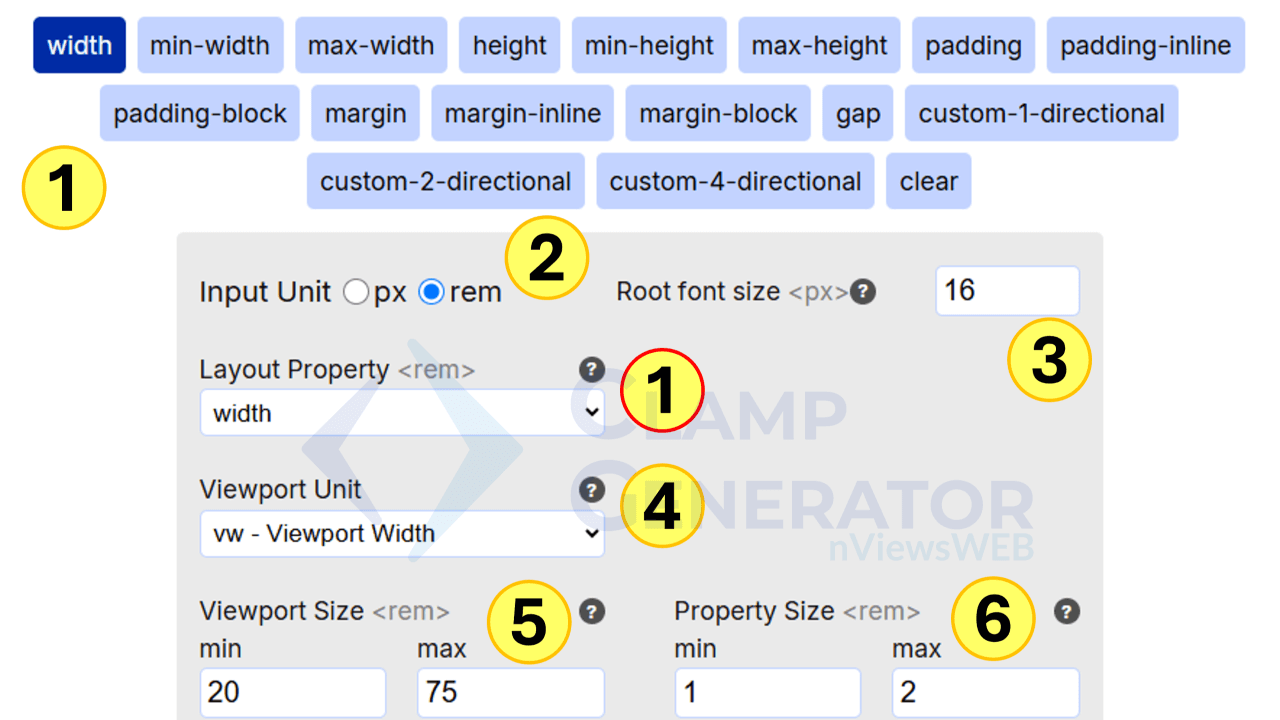Screen dimensions: 1280x720
Task: Select the height property button
Action: click(x=509, y=45)
